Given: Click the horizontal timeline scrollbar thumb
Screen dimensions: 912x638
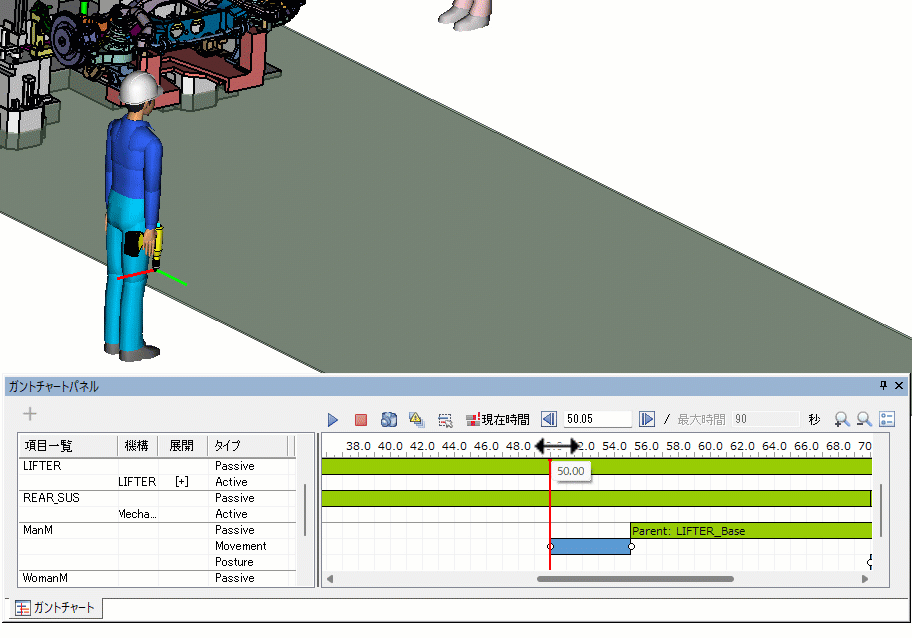Looking at the screenshot, I should click(x=635, y=579).
